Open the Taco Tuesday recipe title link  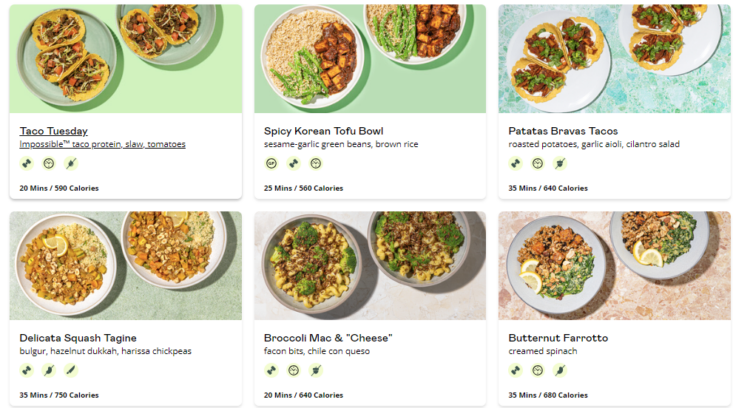coord(53,131)
